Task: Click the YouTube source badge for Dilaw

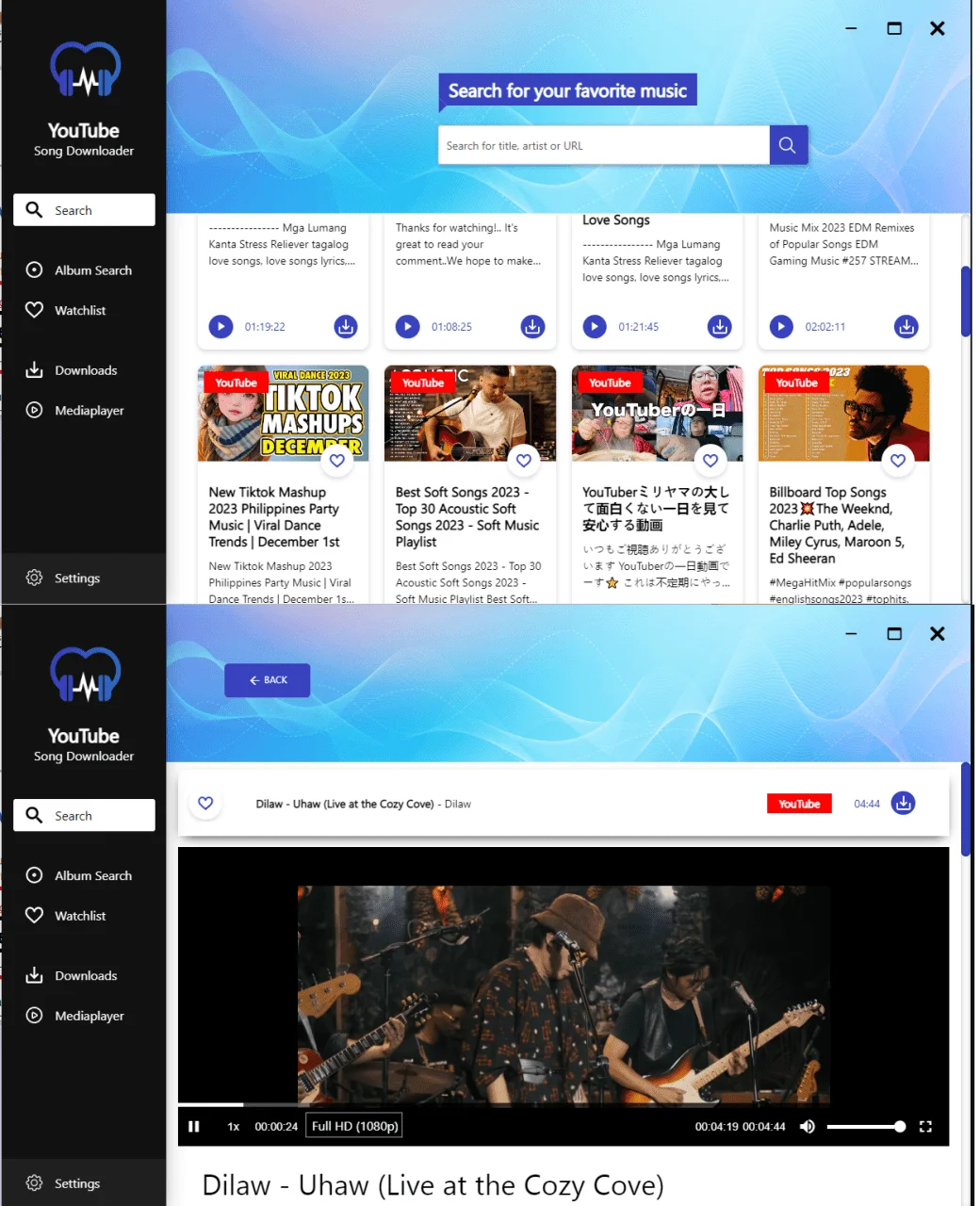Action: (799, 804)
